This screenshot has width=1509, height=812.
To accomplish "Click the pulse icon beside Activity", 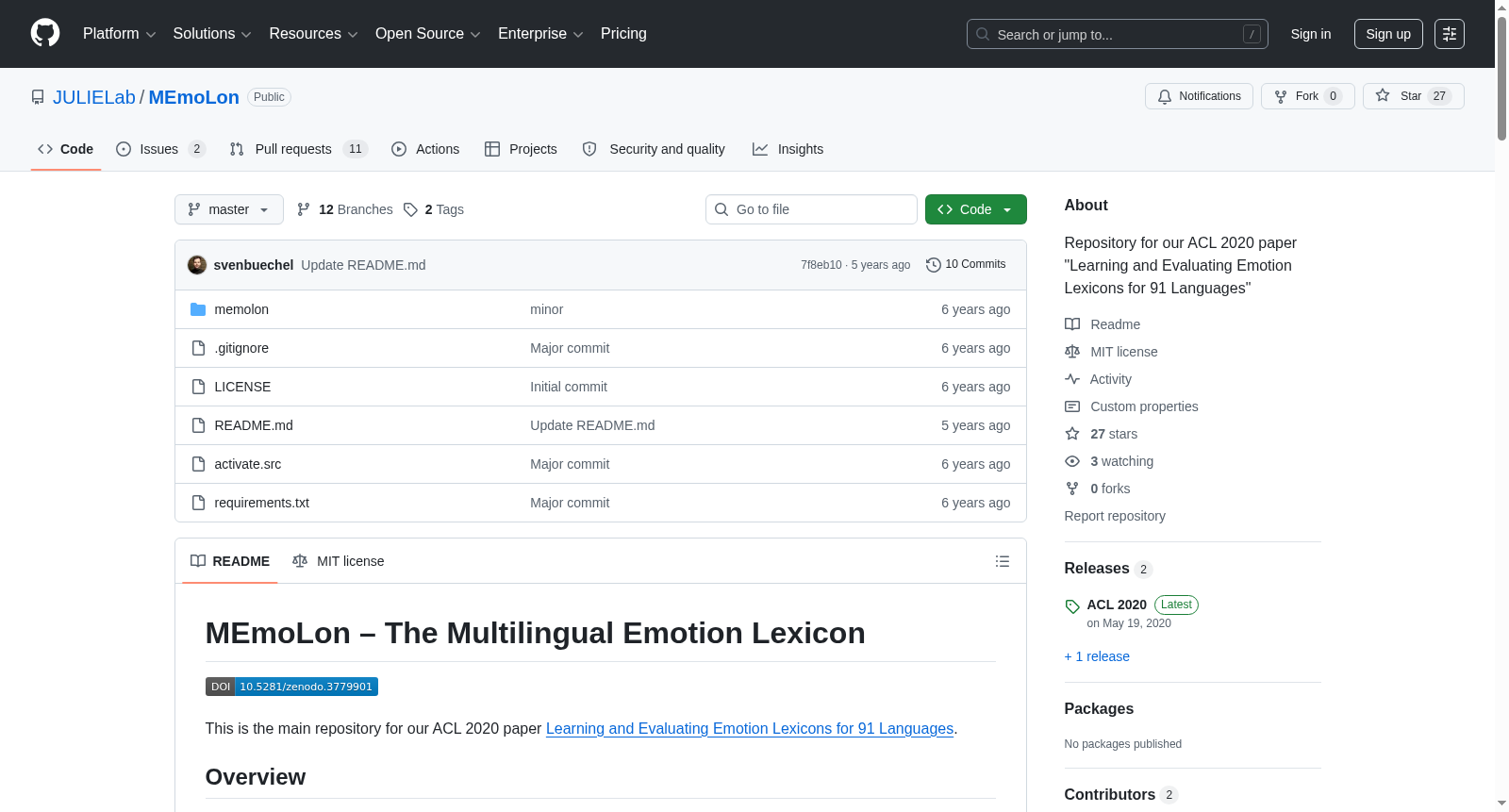I will (x=1072, y=379).
